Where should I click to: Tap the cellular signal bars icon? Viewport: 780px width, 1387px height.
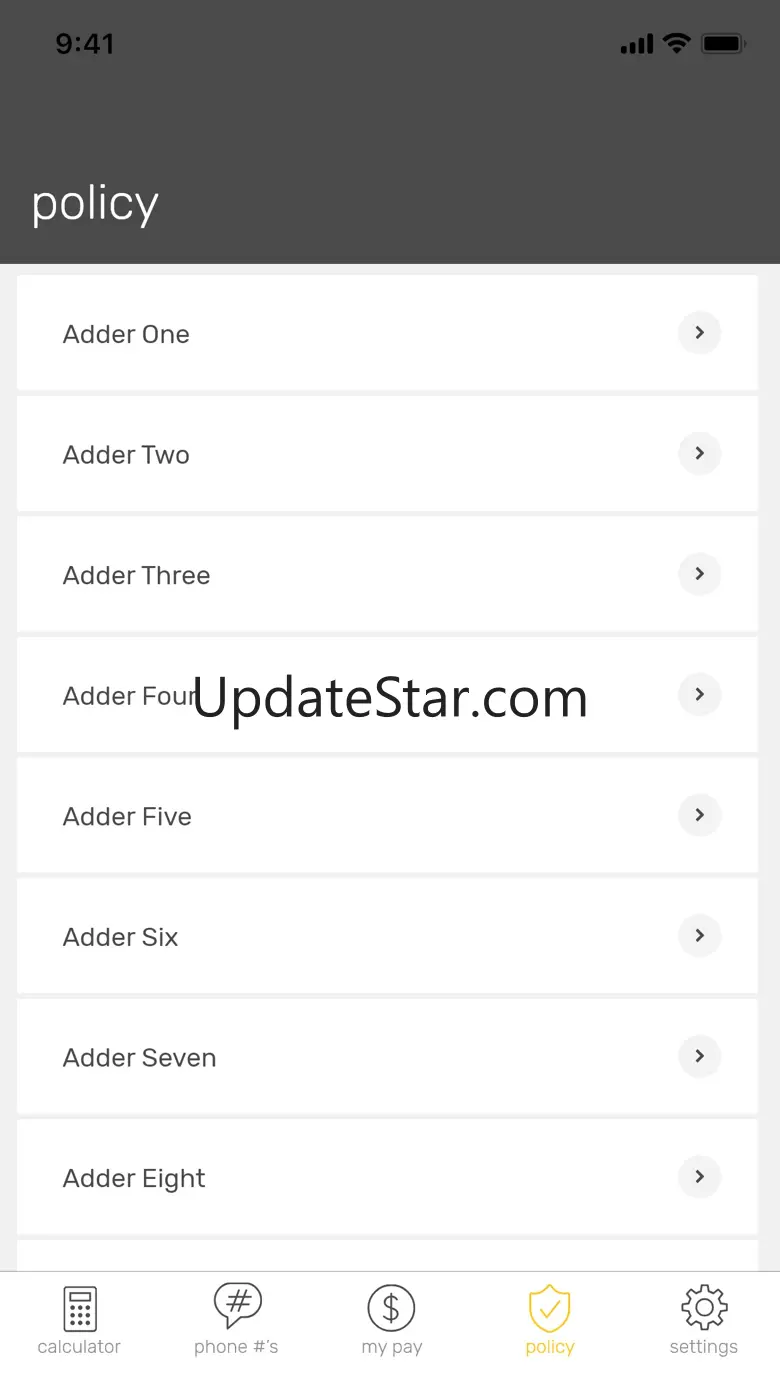pos(637,44)
